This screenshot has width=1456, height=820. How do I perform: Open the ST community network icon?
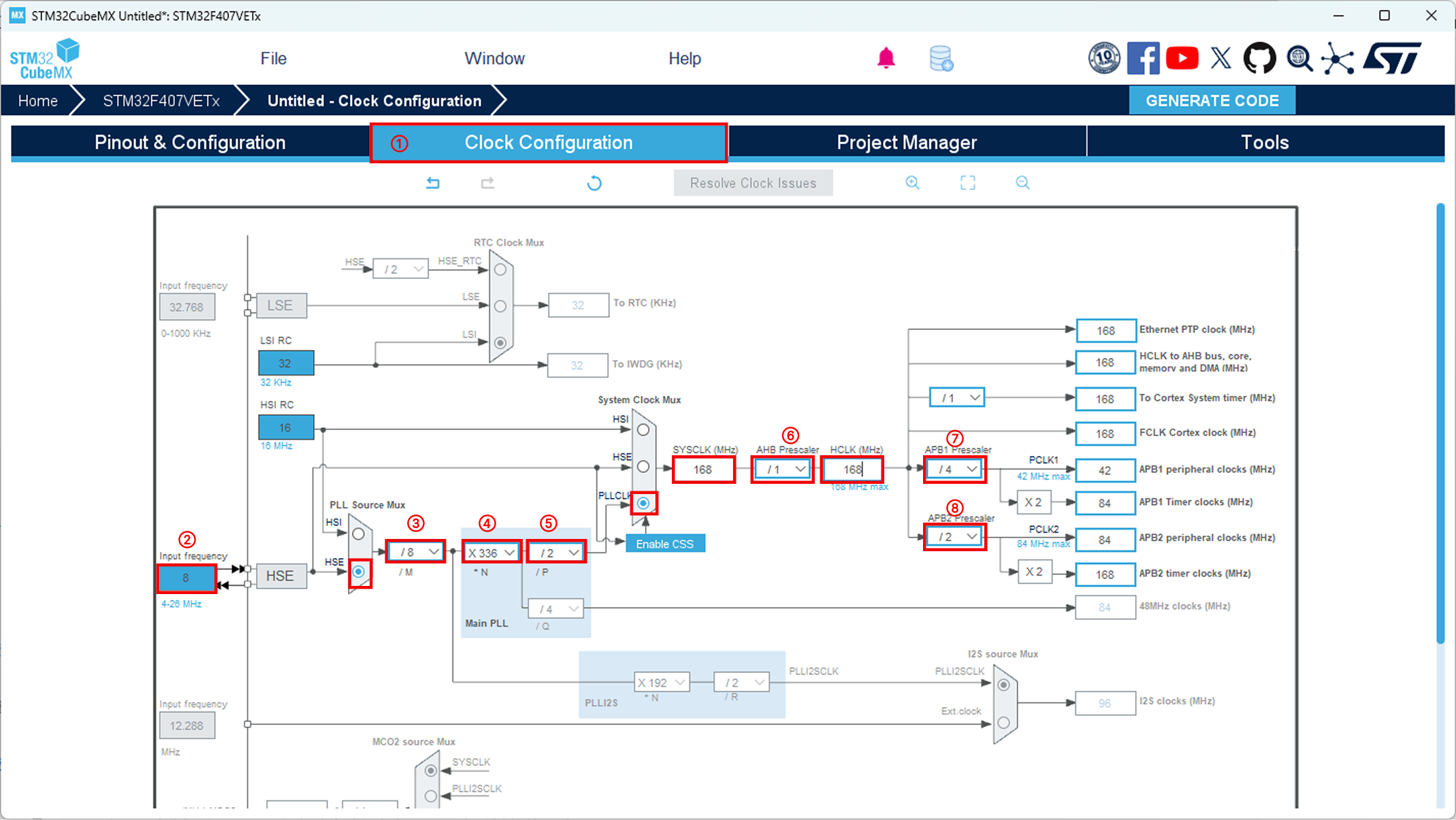[1338, 59]
